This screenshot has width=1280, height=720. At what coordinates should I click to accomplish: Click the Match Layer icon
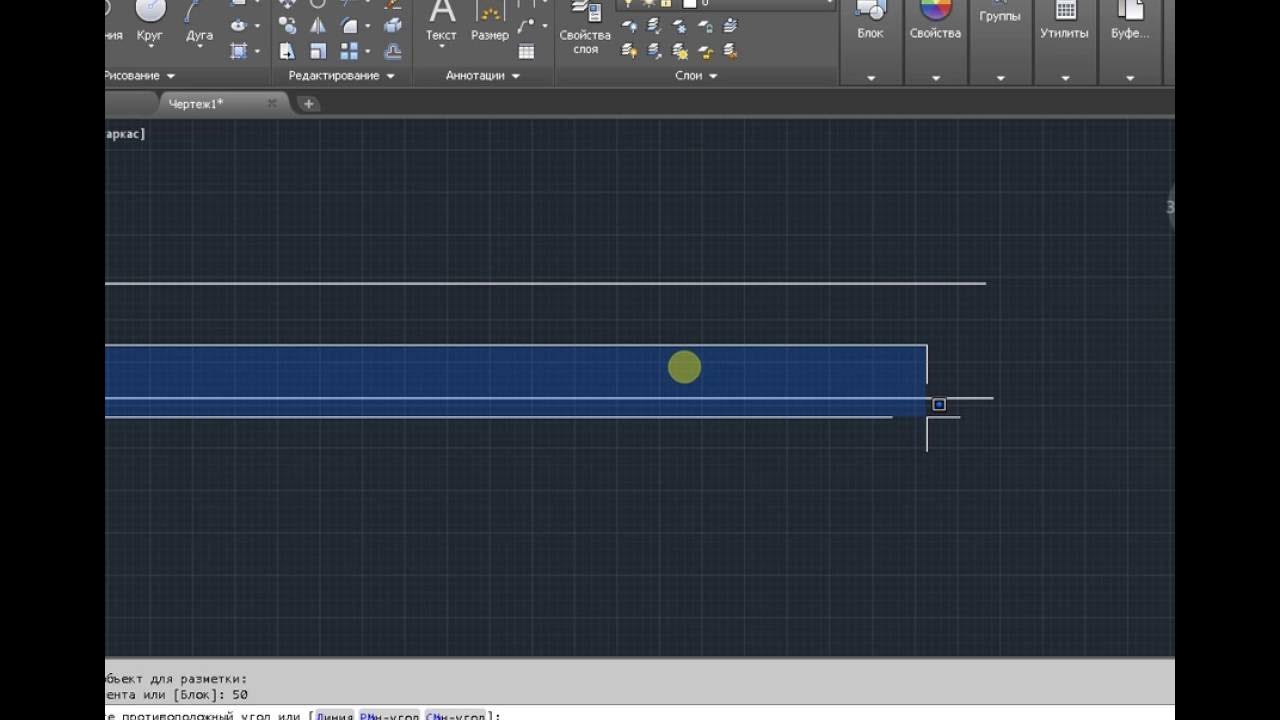click(731, 50)
